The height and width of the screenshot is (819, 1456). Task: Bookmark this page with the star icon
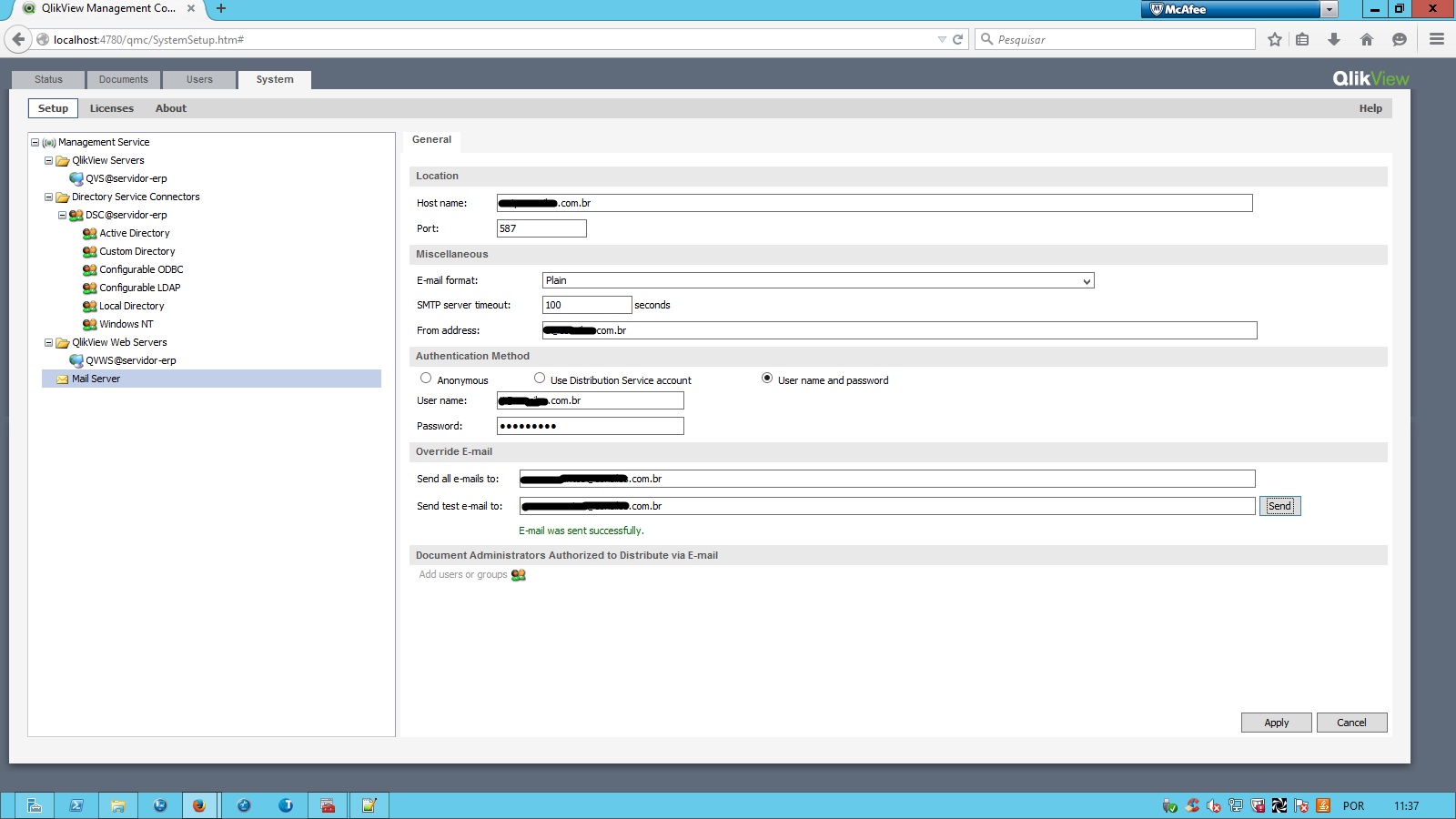[1275, 39]
